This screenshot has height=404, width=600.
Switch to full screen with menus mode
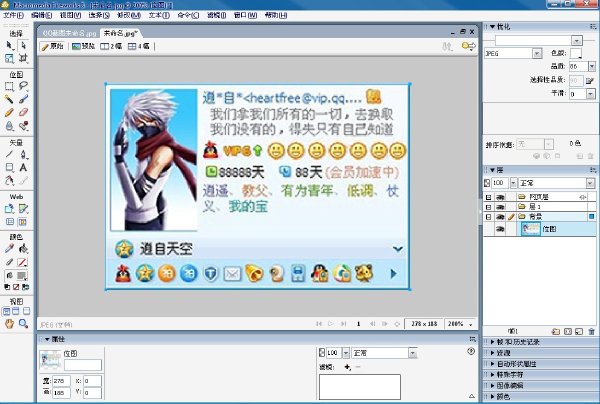tap(16, 311)
